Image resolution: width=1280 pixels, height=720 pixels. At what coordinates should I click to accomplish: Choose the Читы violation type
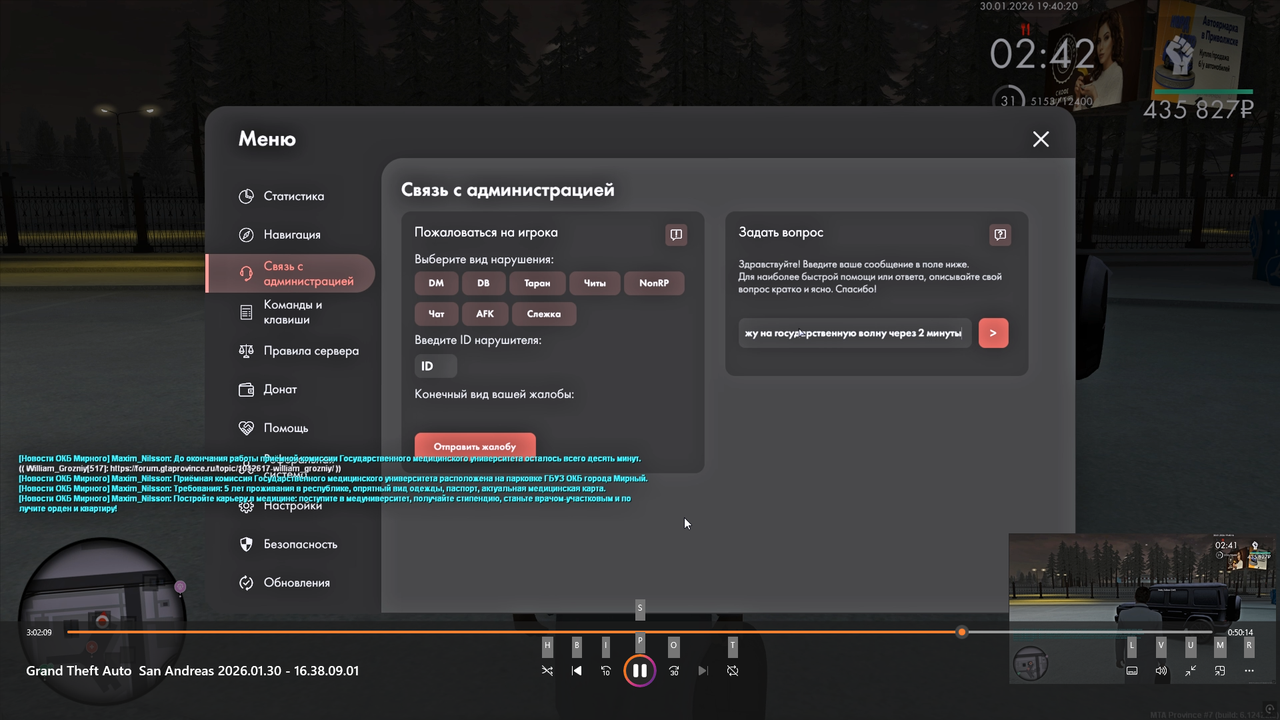point(595,283)
